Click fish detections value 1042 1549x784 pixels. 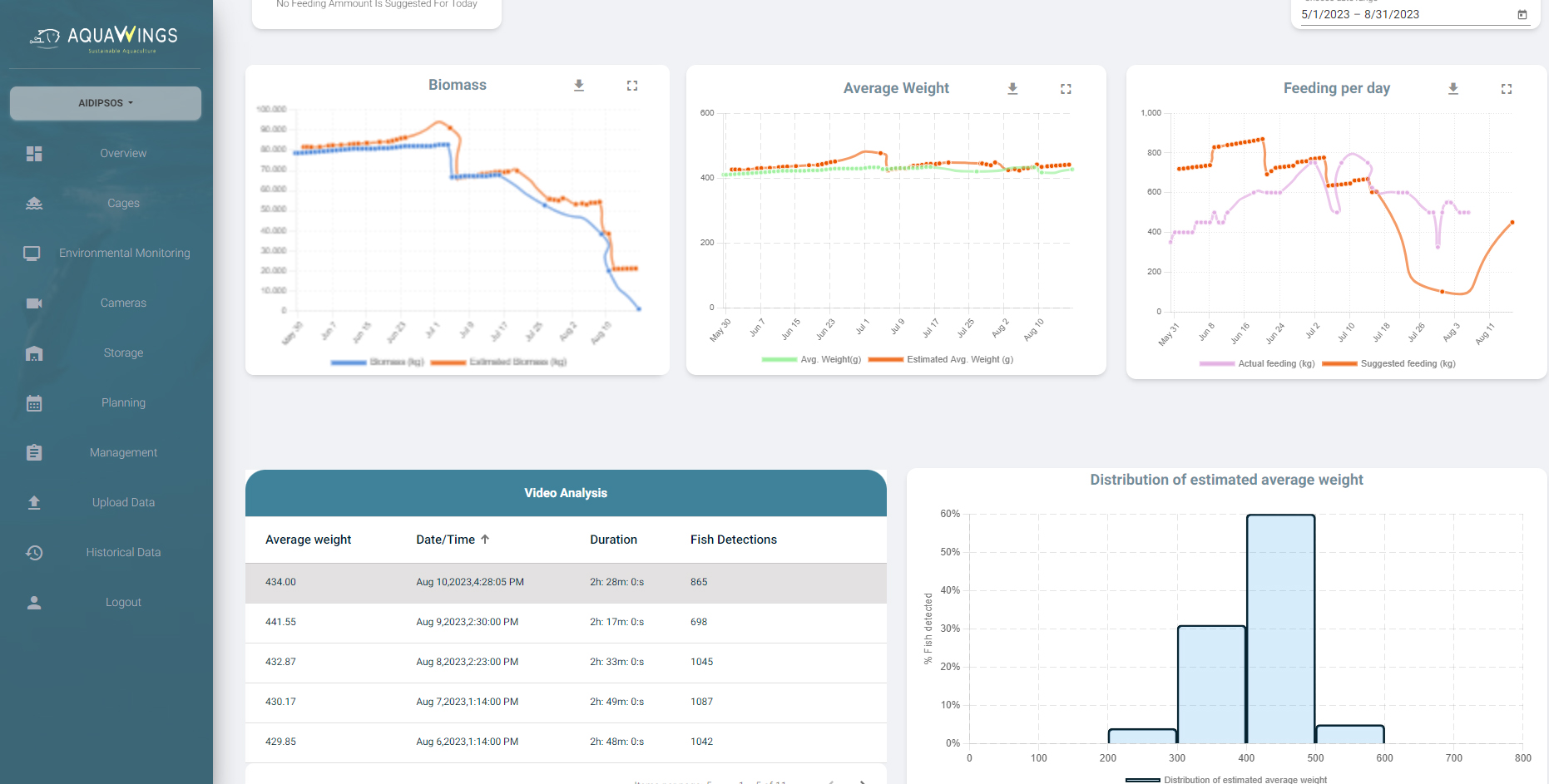click(701, 742)
